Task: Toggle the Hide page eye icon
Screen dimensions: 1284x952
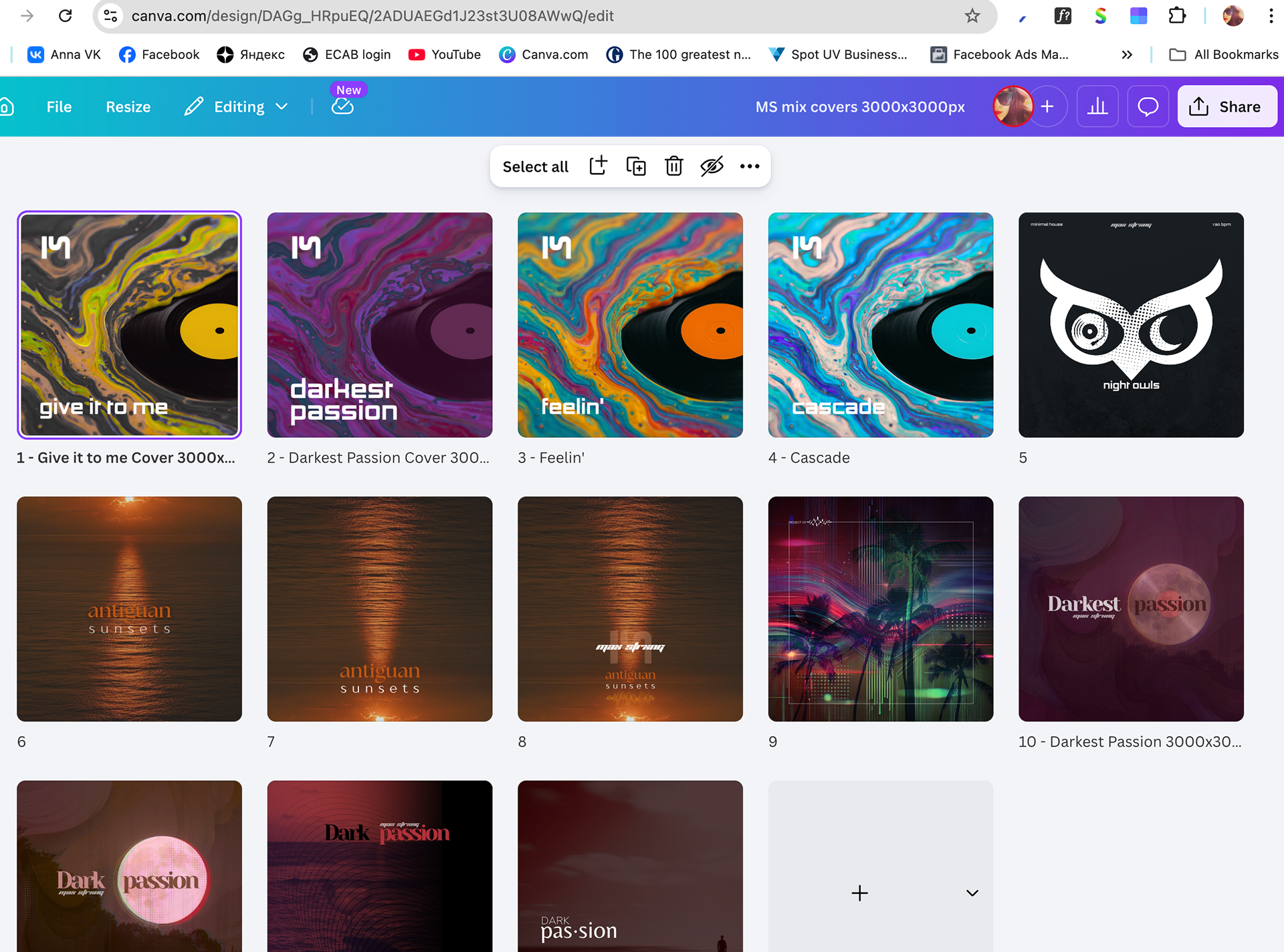Action: pyautogui.click(x=712, y=166)
